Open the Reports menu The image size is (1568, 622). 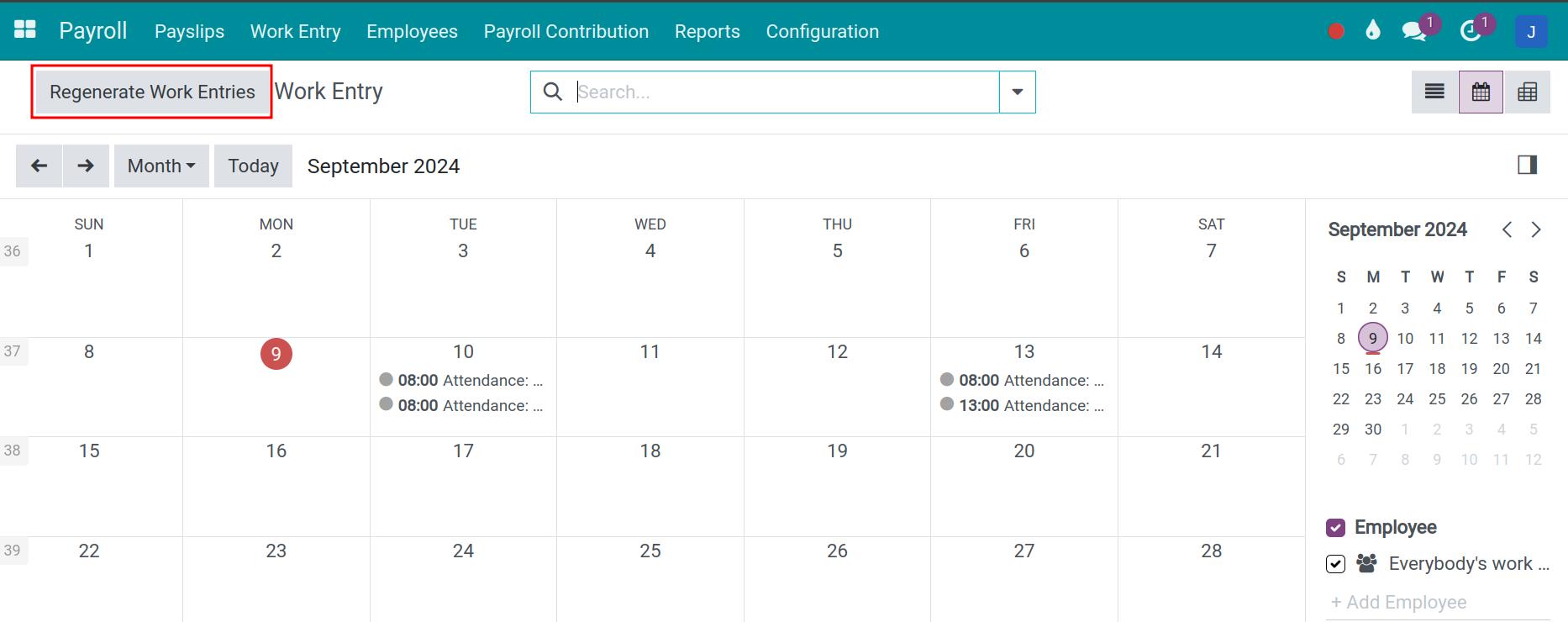tap(708, 31)
